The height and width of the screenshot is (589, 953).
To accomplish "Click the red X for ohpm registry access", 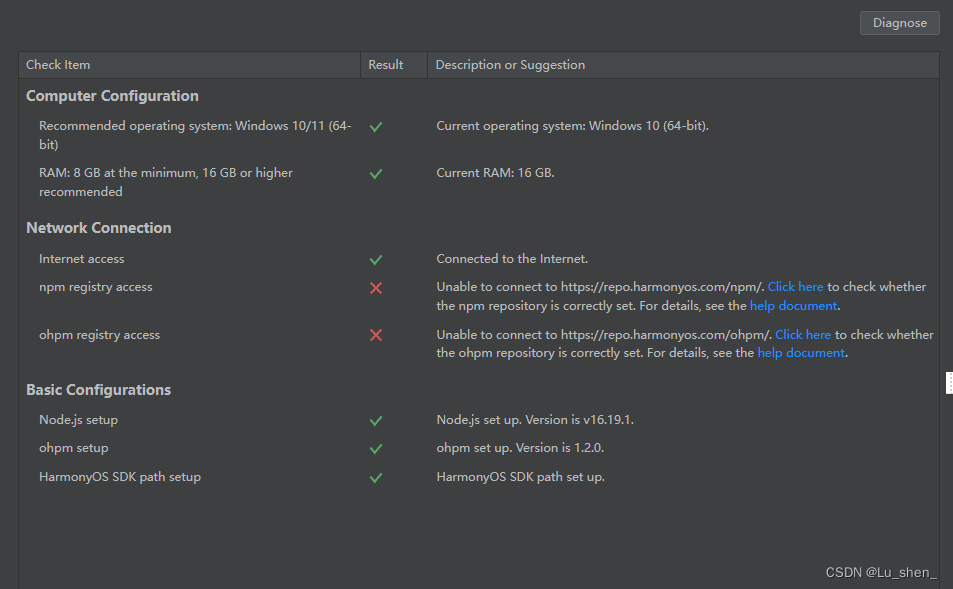I will tap(376, 335).
